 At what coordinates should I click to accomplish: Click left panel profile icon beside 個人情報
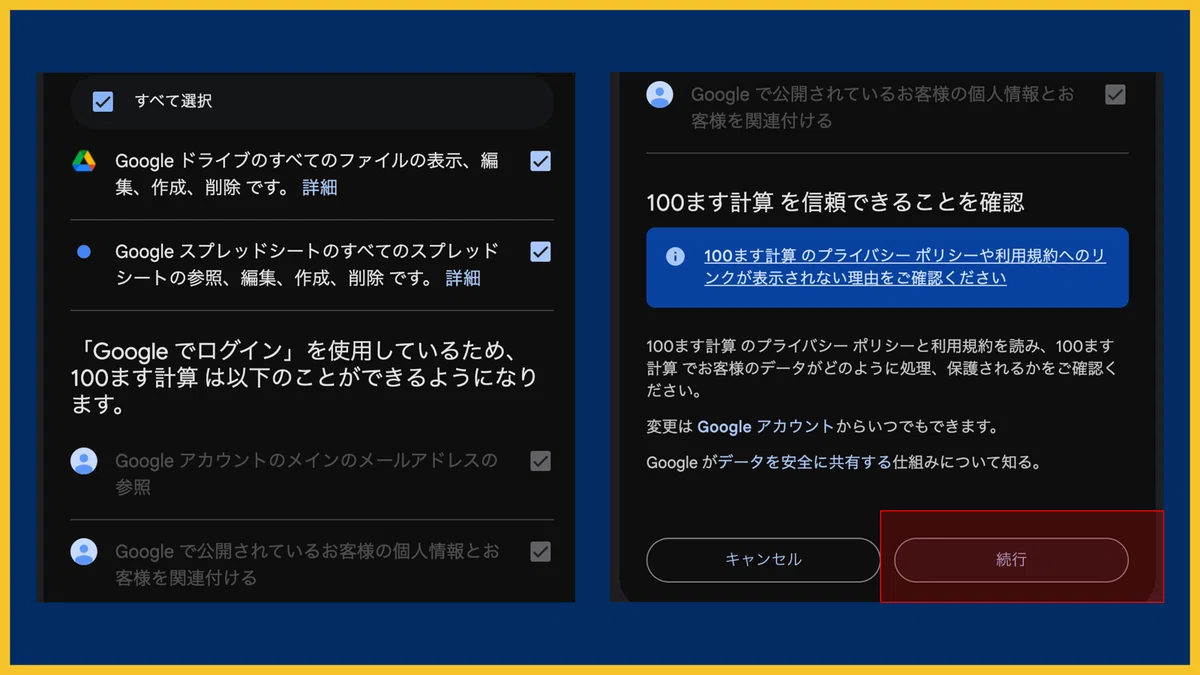tap(84, 551)
